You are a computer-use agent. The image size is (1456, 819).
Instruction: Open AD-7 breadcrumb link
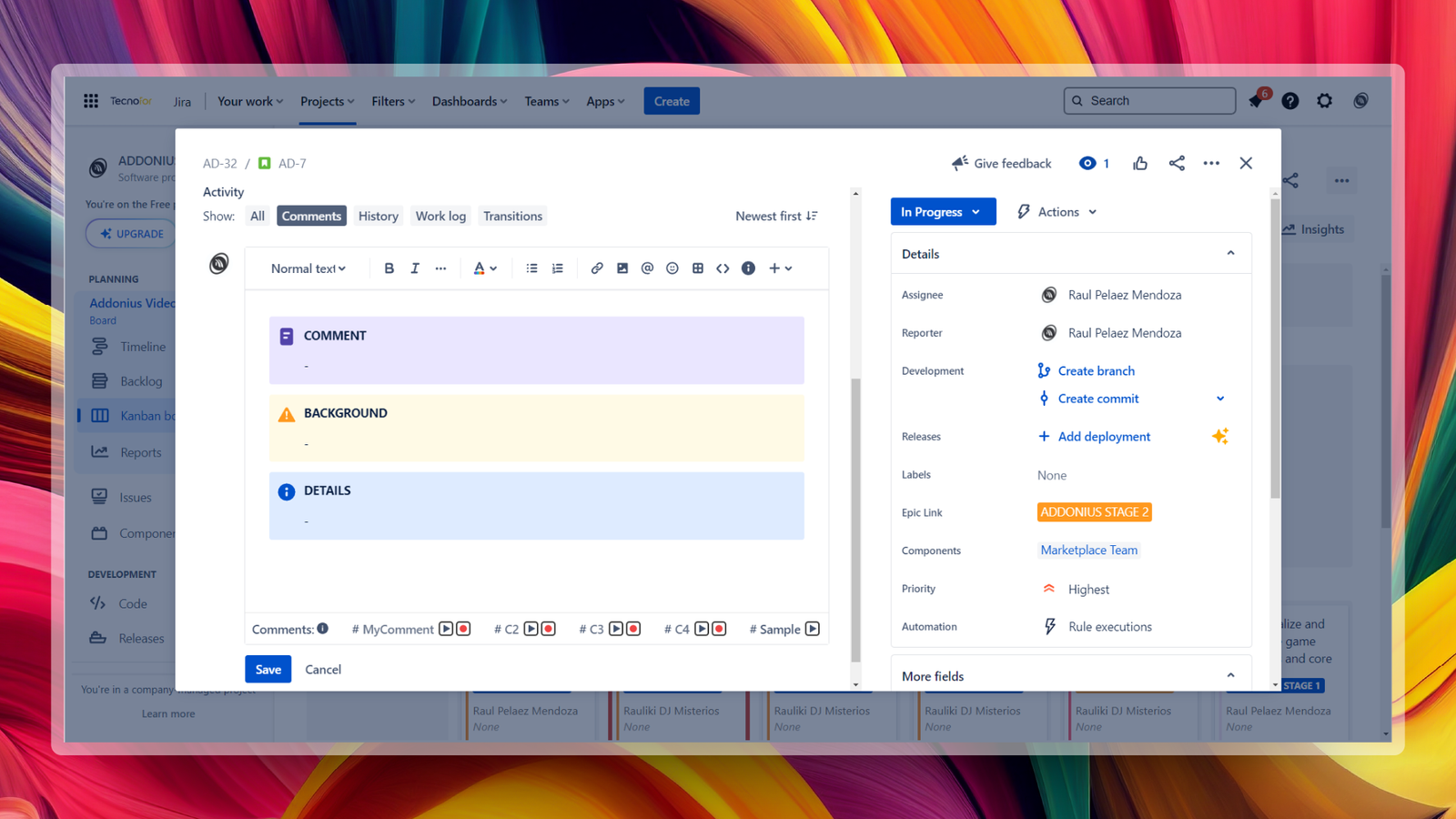tap(292, 164)
